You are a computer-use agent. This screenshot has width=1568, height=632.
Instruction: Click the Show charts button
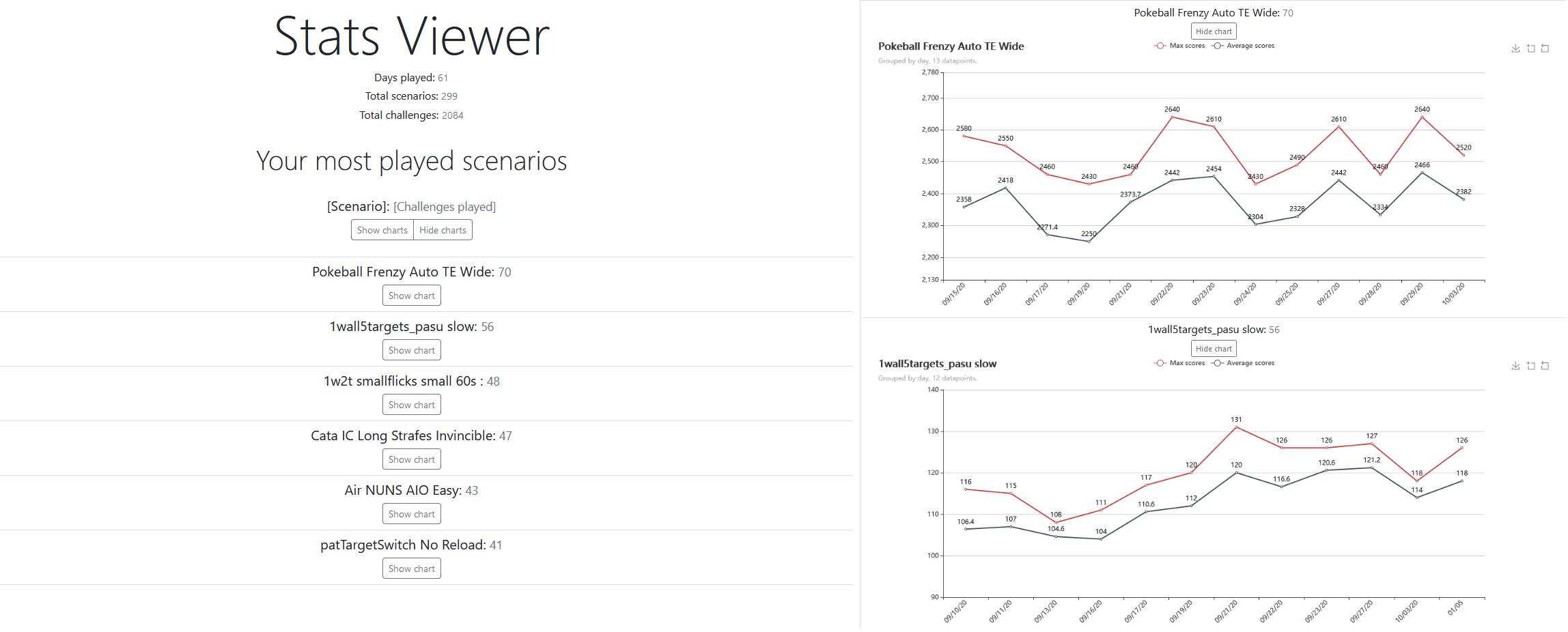[382, 229]
